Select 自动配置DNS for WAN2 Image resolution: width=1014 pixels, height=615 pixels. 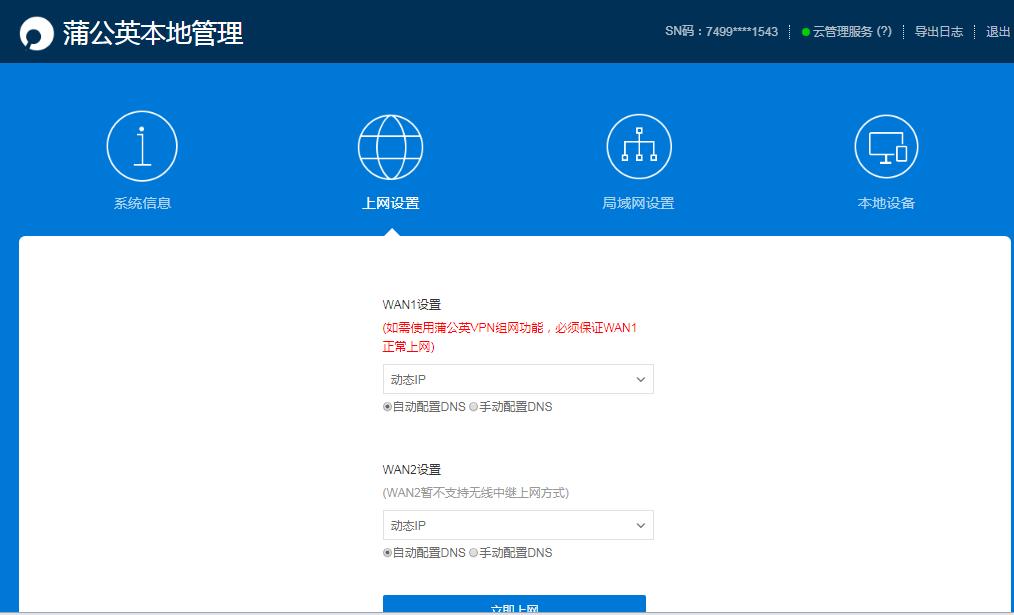tap(384, 553)
